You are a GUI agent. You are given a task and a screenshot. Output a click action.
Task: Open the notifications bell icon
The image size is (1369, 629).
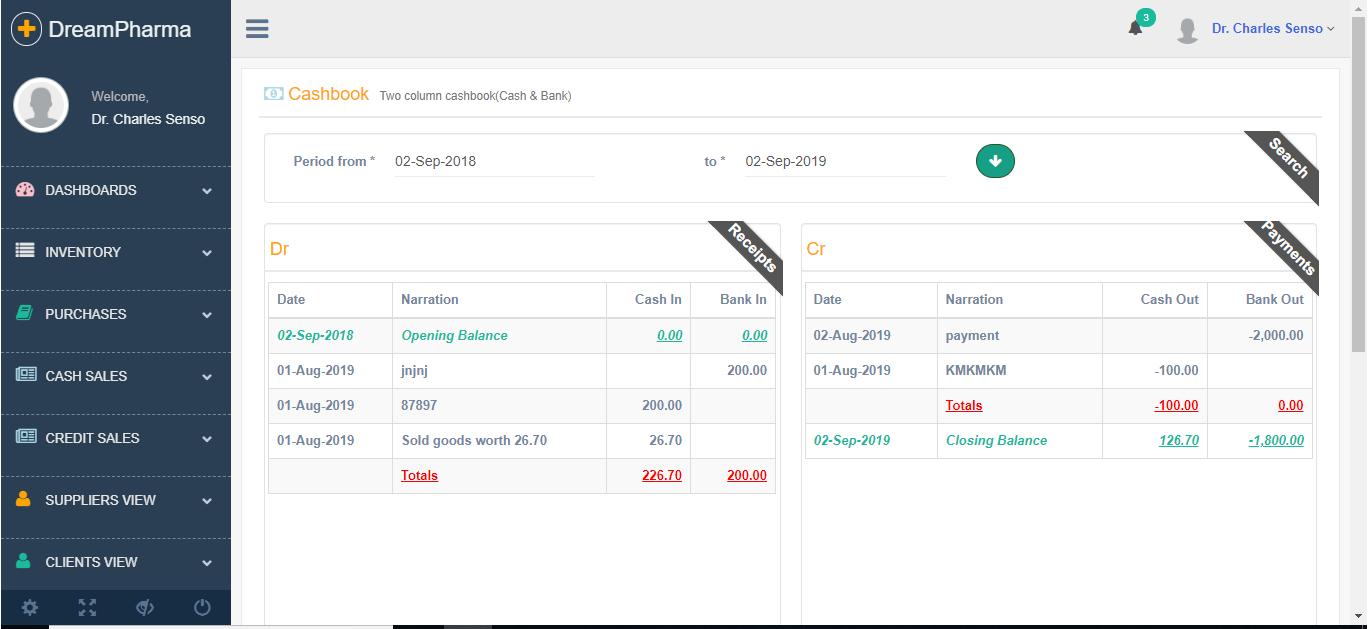[1135, 28]
